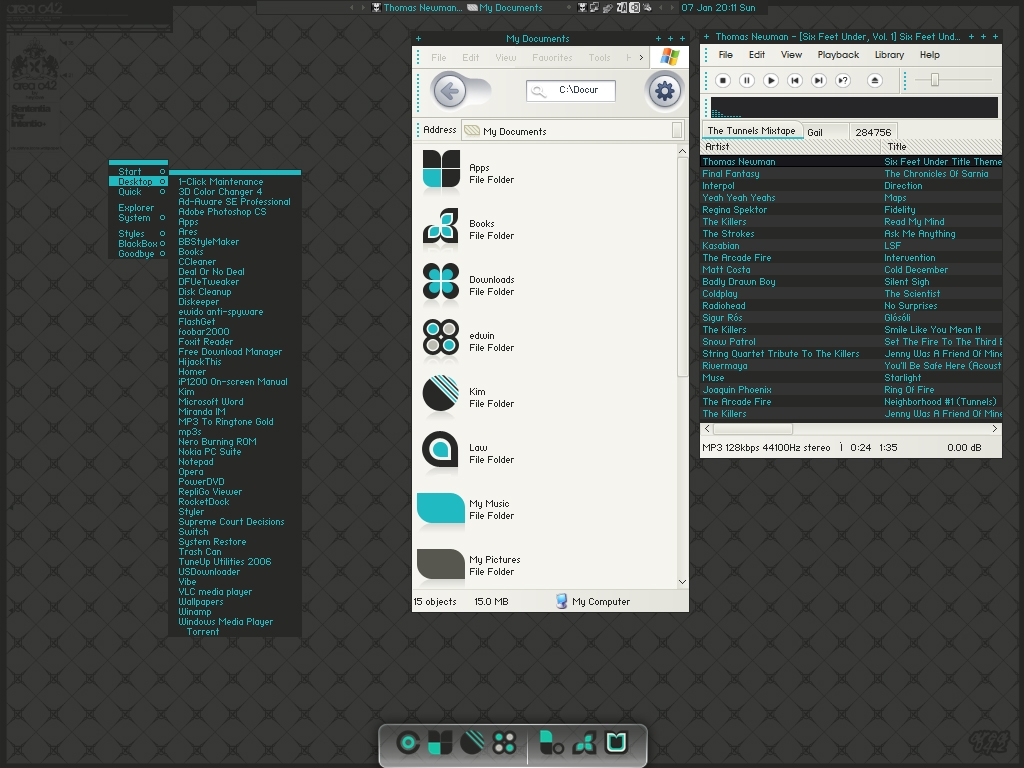Click the gear icon in My Documents

(x=664, y=91)
